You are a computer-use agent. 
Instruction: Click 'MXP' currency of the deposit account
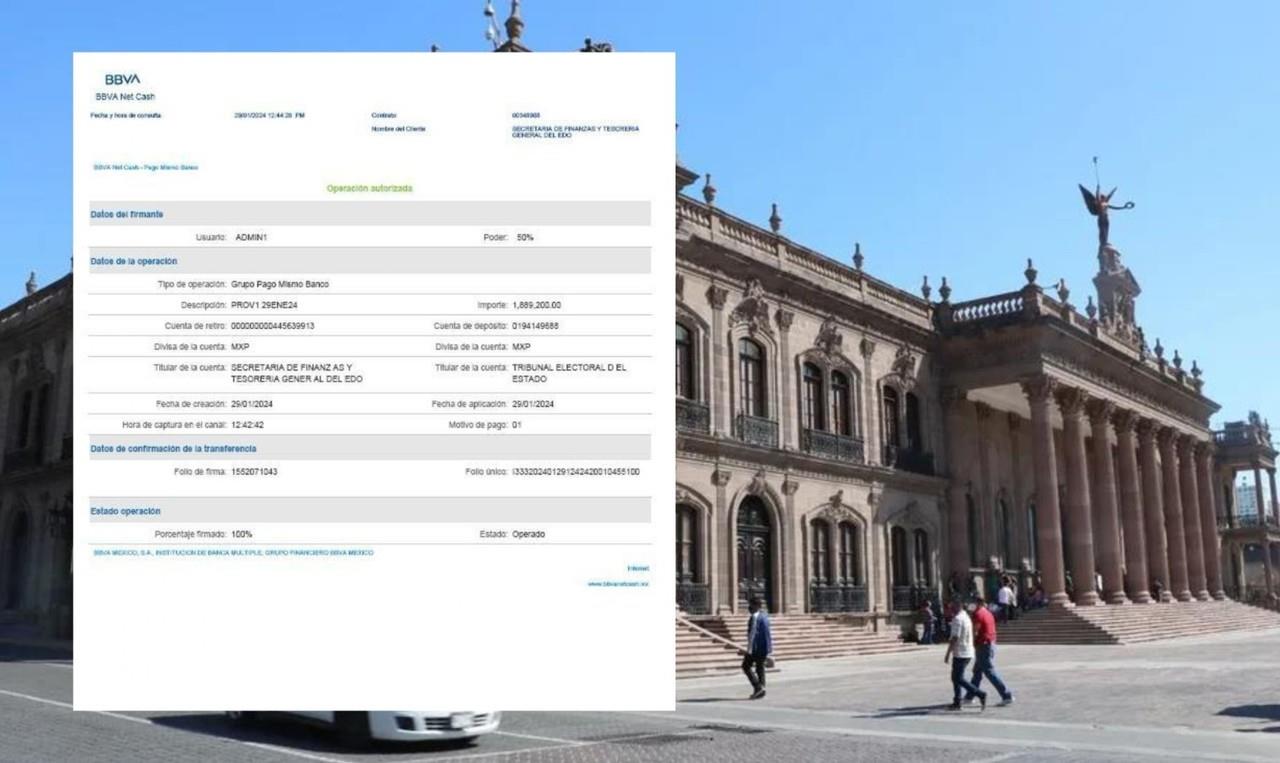(x=521, y=347)
